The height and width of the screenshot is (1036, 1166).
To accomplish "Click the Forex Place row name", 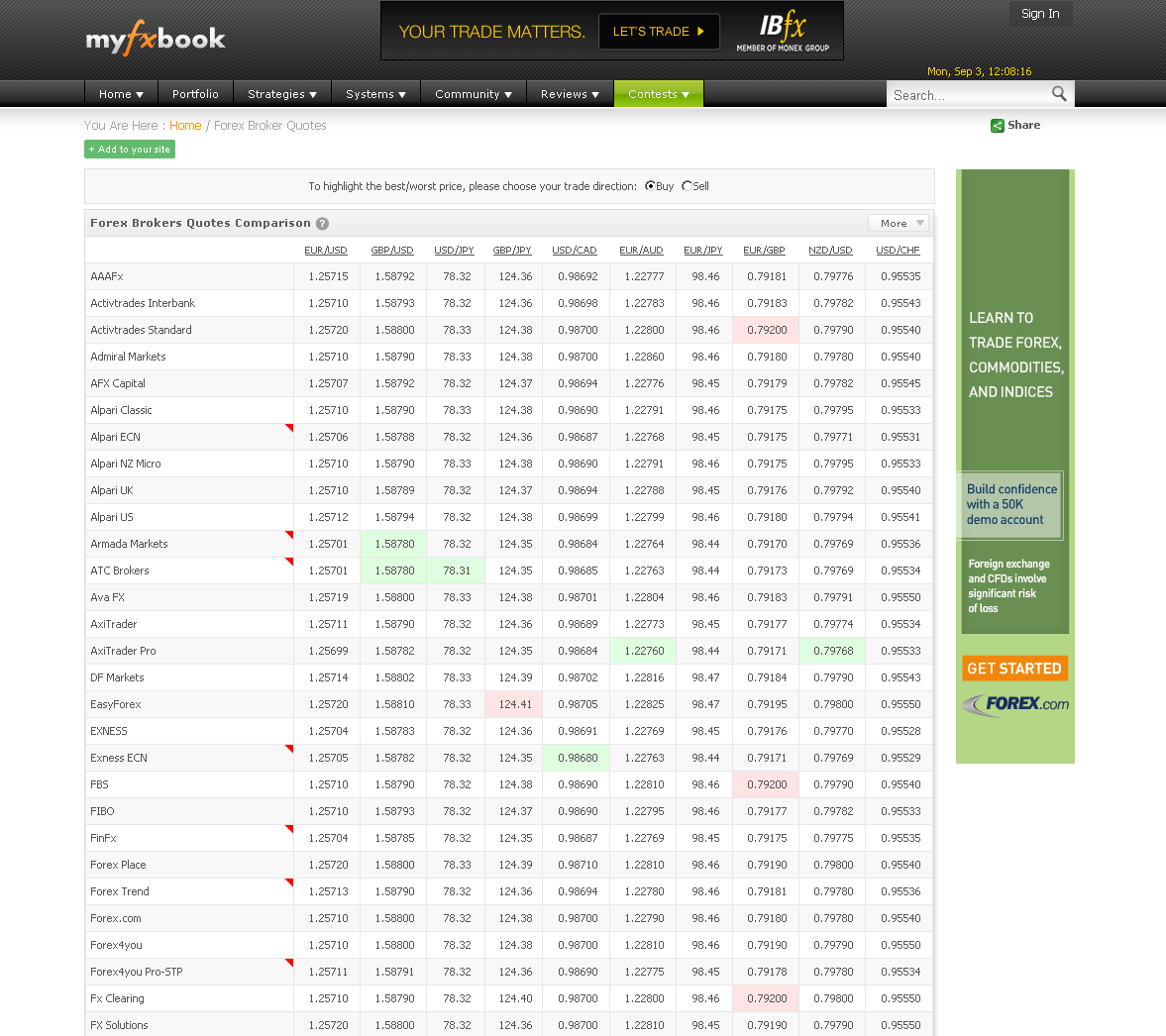I will (118, 865).
